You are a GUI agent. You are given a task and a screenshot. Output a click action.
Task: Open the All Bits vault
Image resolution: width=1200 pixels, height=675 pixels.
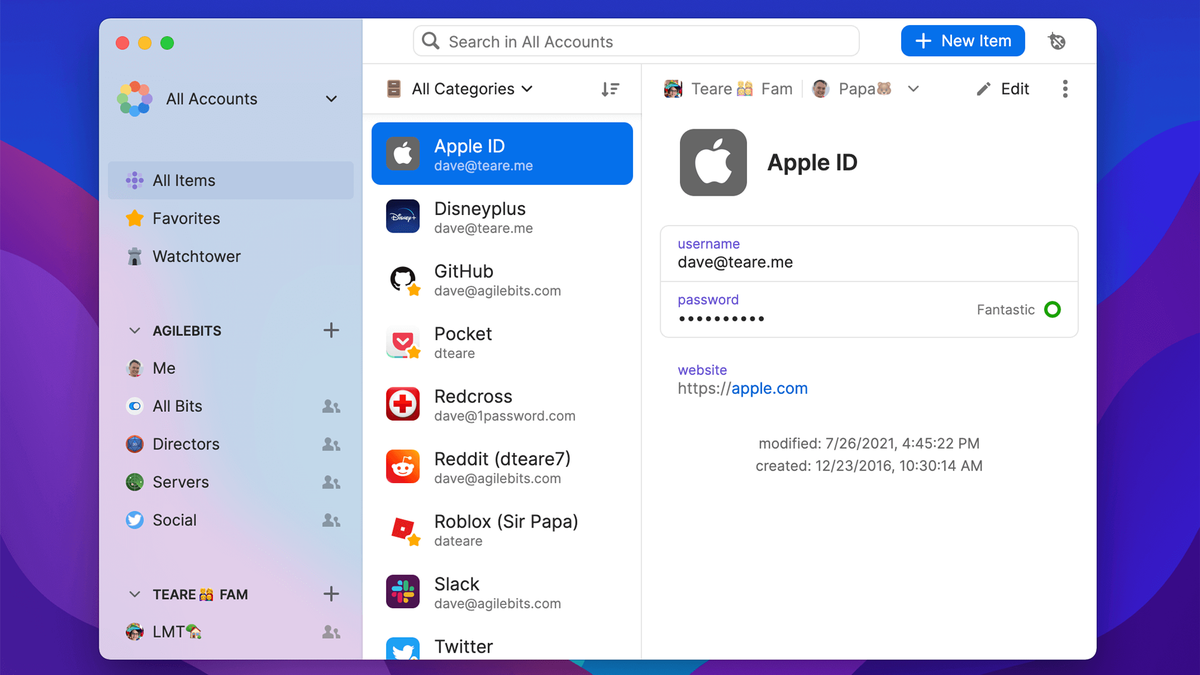point(230,406)
